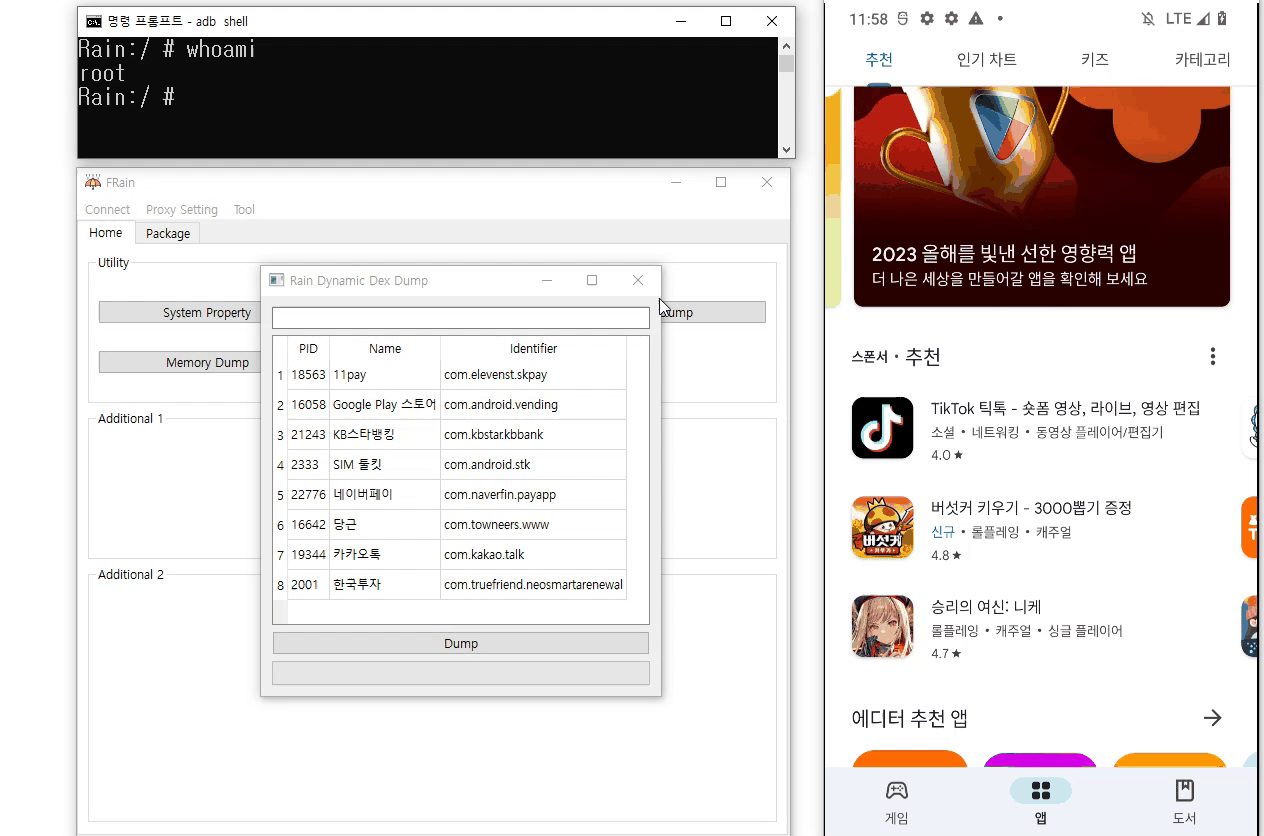
Task: Click the up arrow of the adb shell scrollbar
Action: pos(786,46)
